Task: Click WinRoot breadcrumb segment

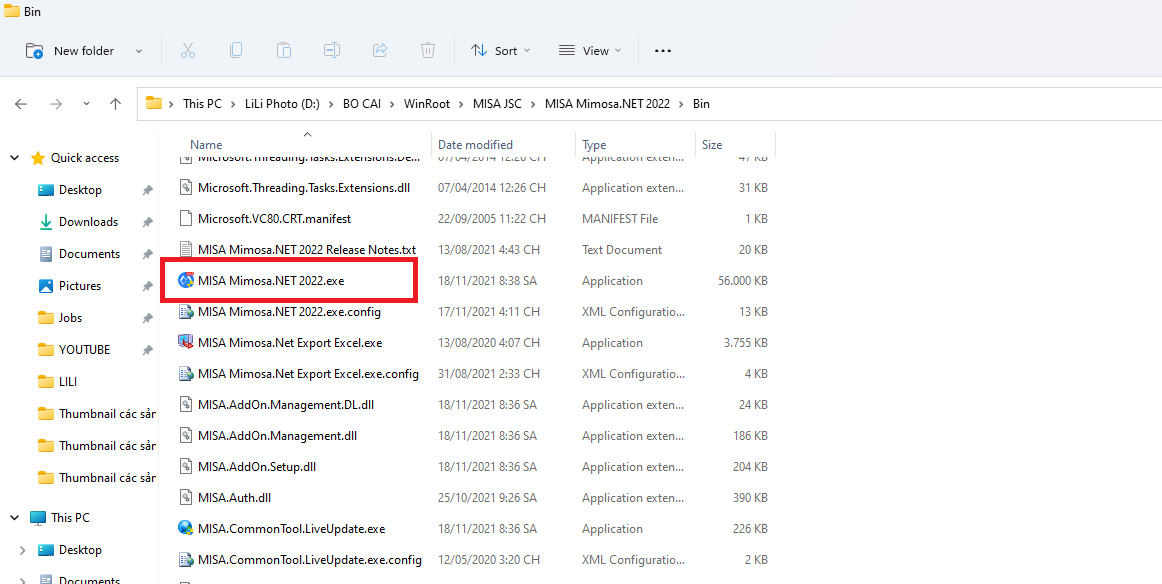Action: click(x=427, y=104)
